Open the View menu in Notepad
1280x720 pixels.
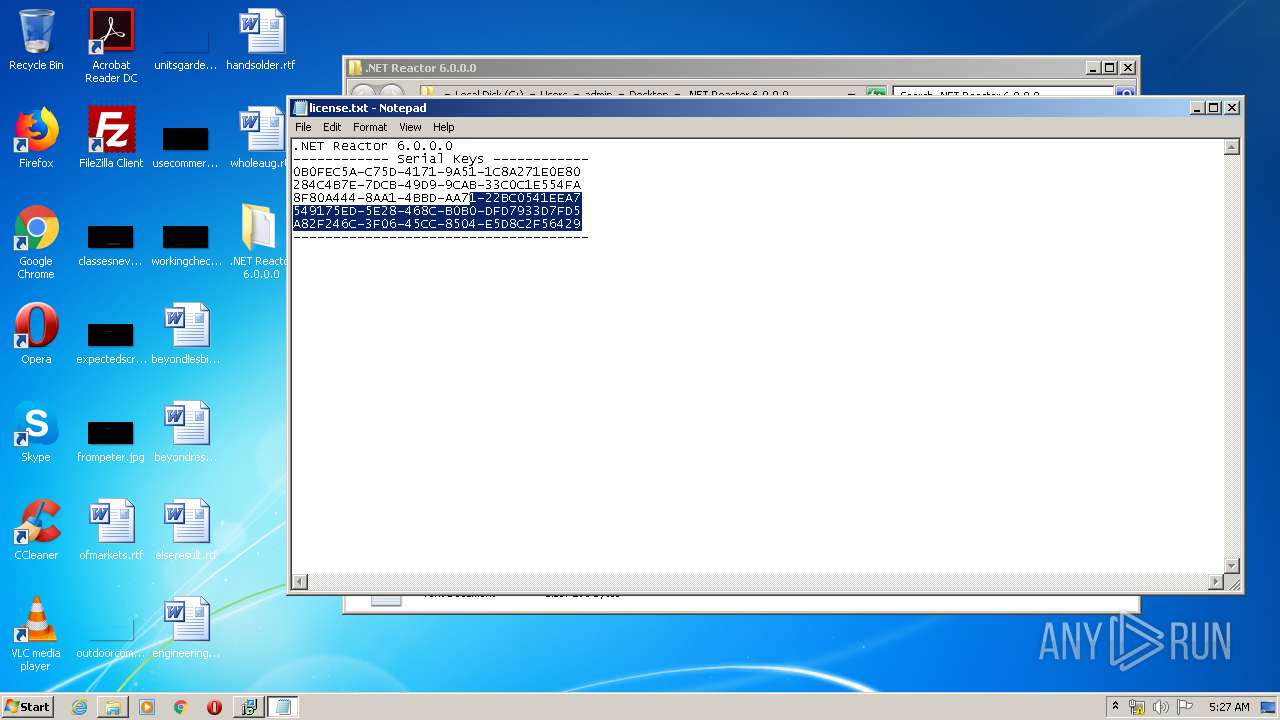(x=410, y=127)
